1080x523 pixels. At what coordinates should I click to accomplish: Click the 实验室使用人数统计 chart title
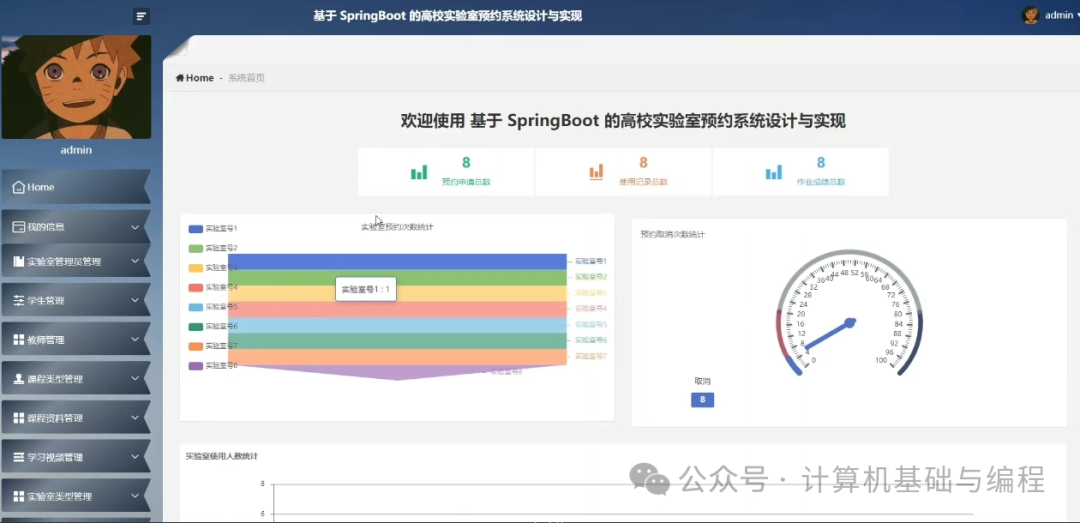point(222,456)
